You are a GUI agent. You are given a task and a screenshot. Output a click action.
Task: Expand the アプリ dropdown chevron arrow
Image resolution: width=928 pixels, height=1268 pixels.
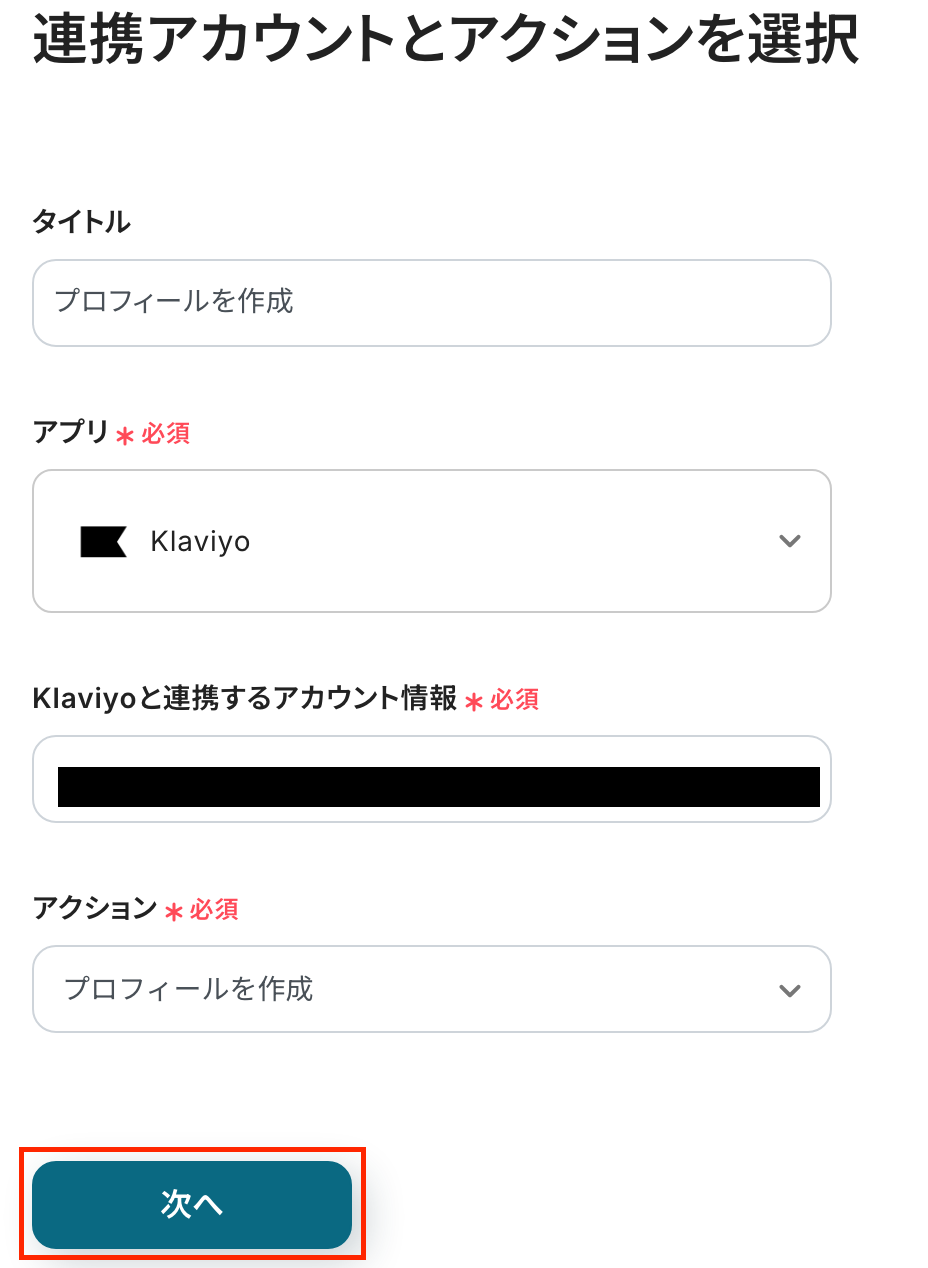click(x=790, y=541)
